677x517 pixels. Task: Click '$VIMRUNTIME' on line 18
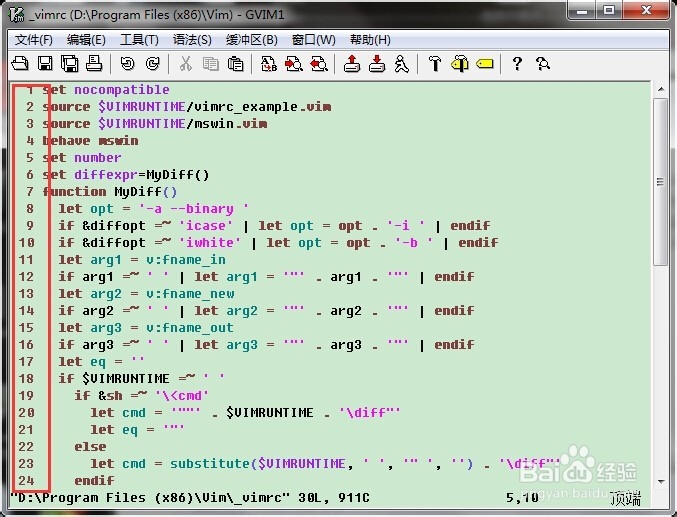tap(126, 379)
